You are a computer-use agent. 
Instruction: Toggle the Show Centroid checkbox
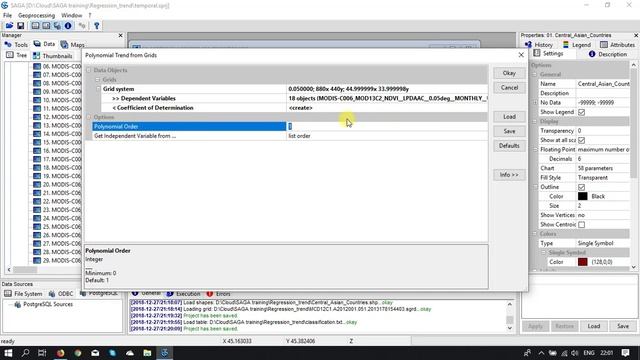point(581,224)
